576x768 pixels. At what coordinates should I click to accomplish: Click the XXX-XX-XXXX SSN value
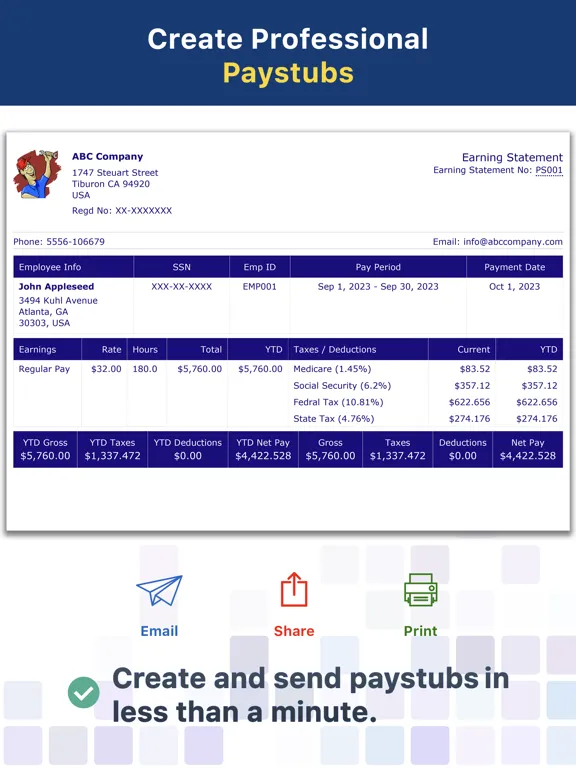click(181, 287)
